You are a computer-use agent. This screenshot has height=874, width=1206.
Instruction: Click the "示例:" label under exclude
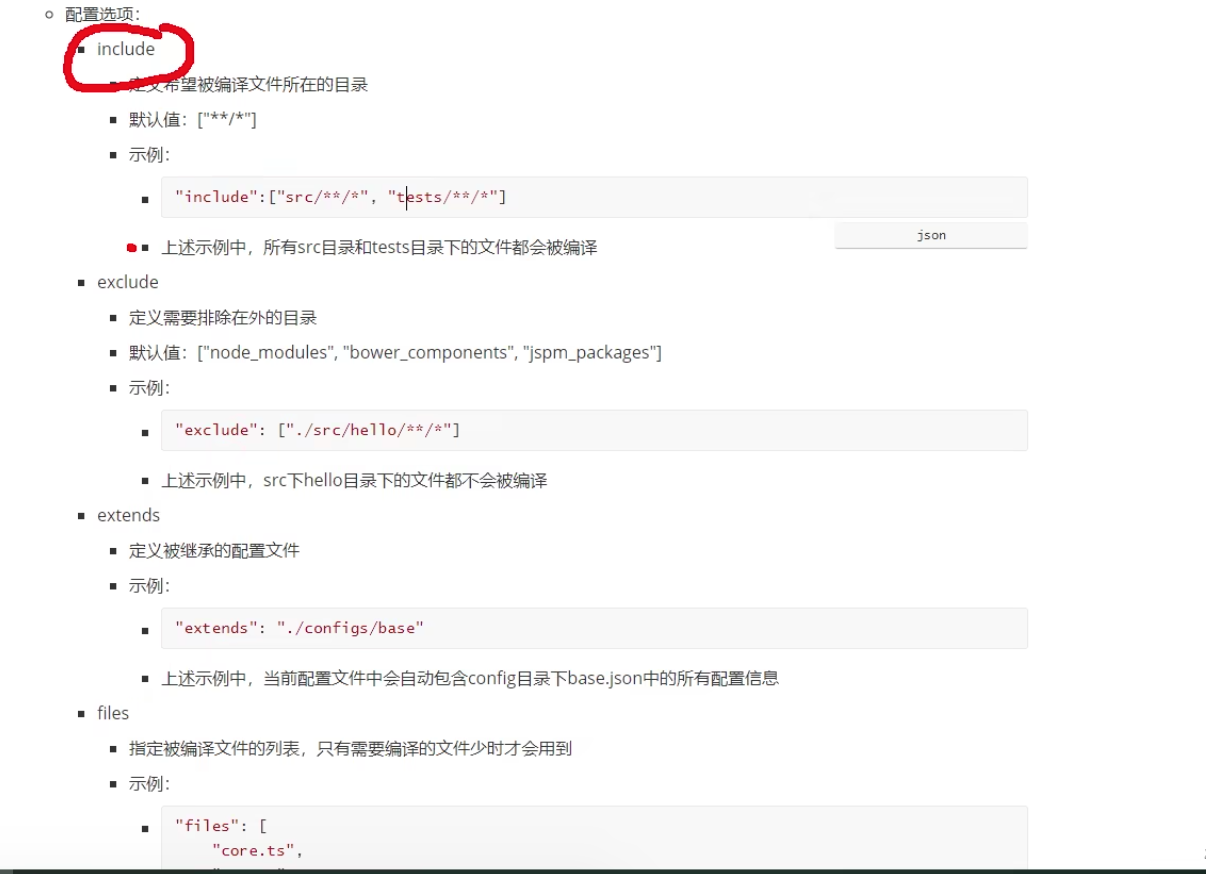pyautogui.click(x=149, y=388)
